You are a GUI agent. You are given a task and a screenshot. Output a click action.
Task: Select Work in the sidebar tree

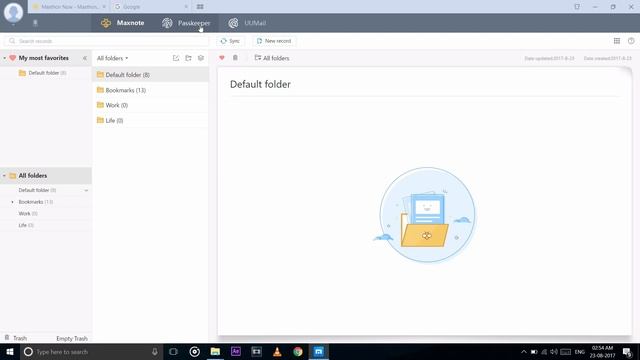28,213
